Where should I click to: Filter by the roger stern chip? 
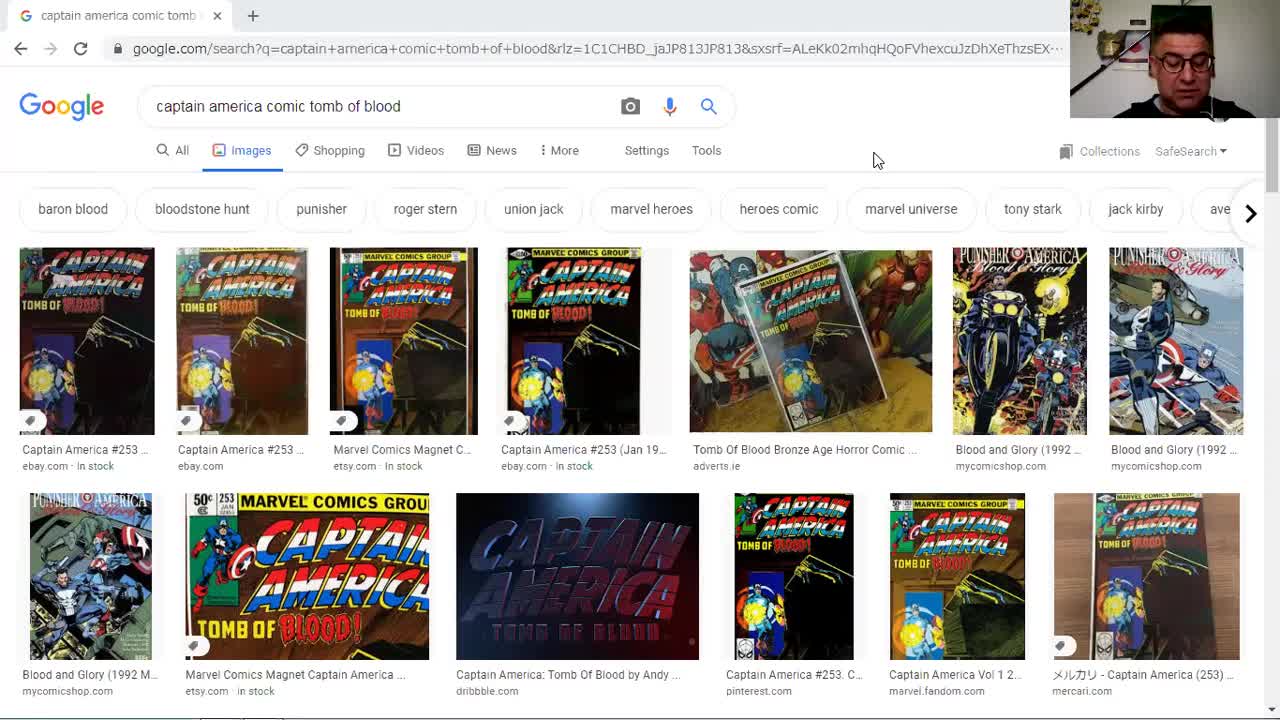tap(425, 209)
